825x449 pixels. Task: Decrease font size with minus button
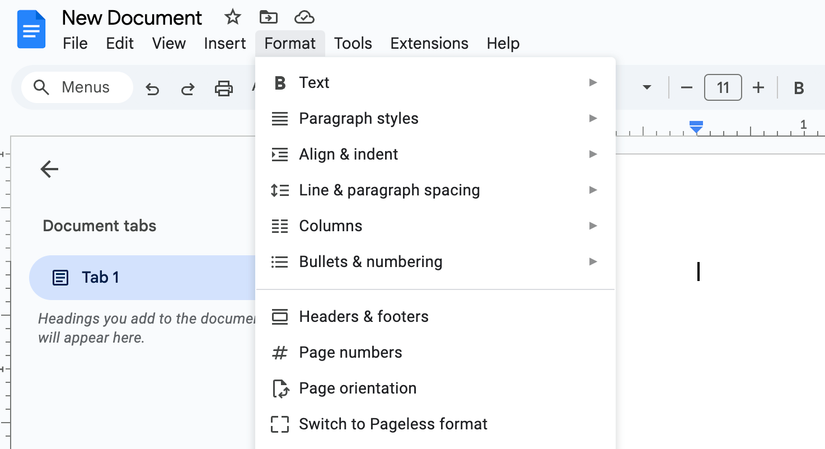point(686,88)
